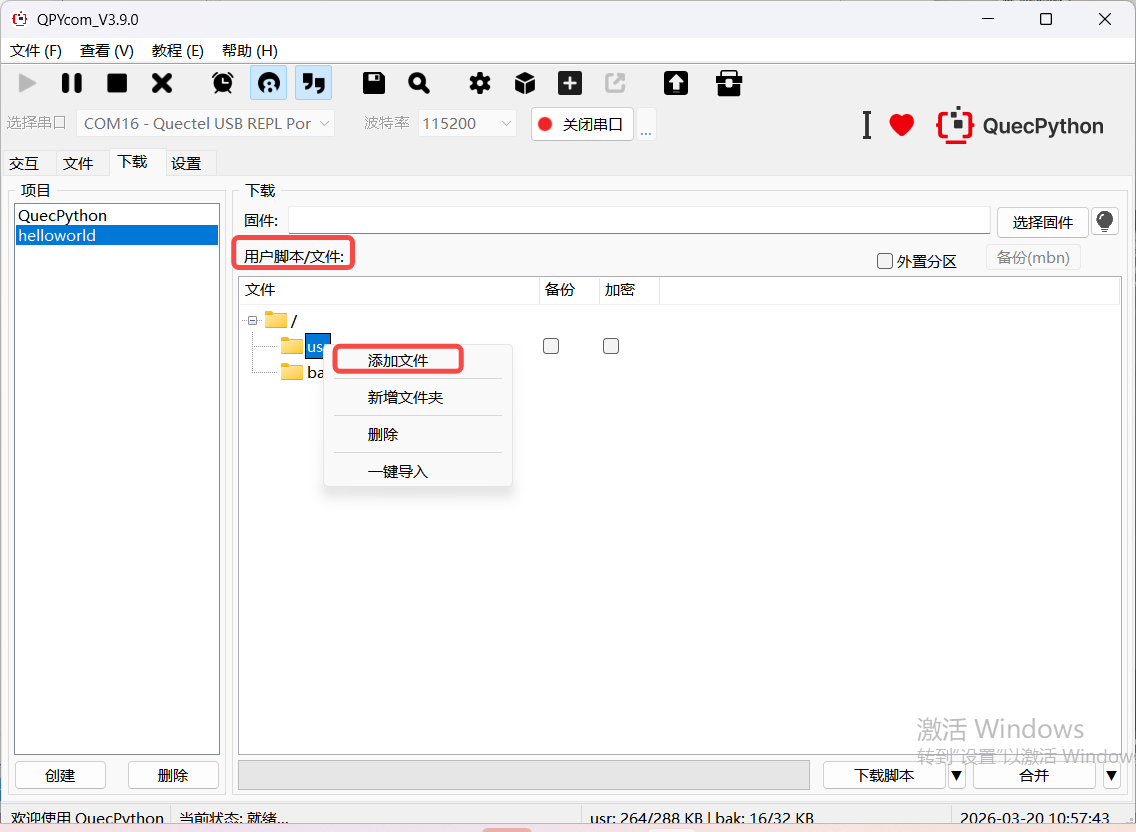Click the alarm clock toolbar icon
This screenshot has width=1136, height=832.
[223, 83]
